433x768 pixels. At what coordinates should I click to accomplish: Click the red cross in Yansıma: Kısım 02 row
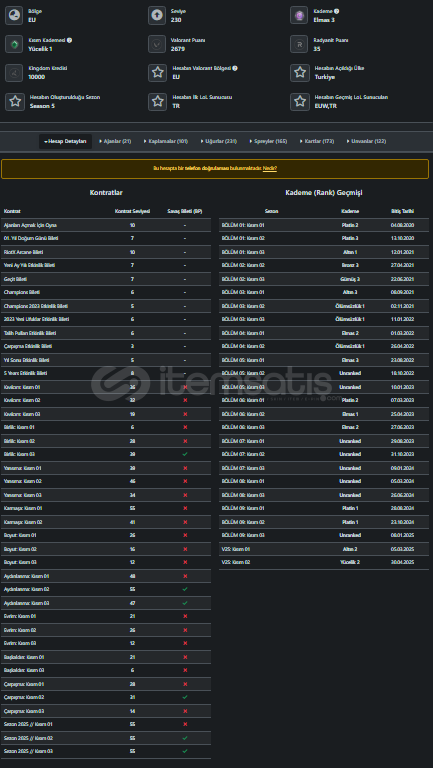[185, 481]
